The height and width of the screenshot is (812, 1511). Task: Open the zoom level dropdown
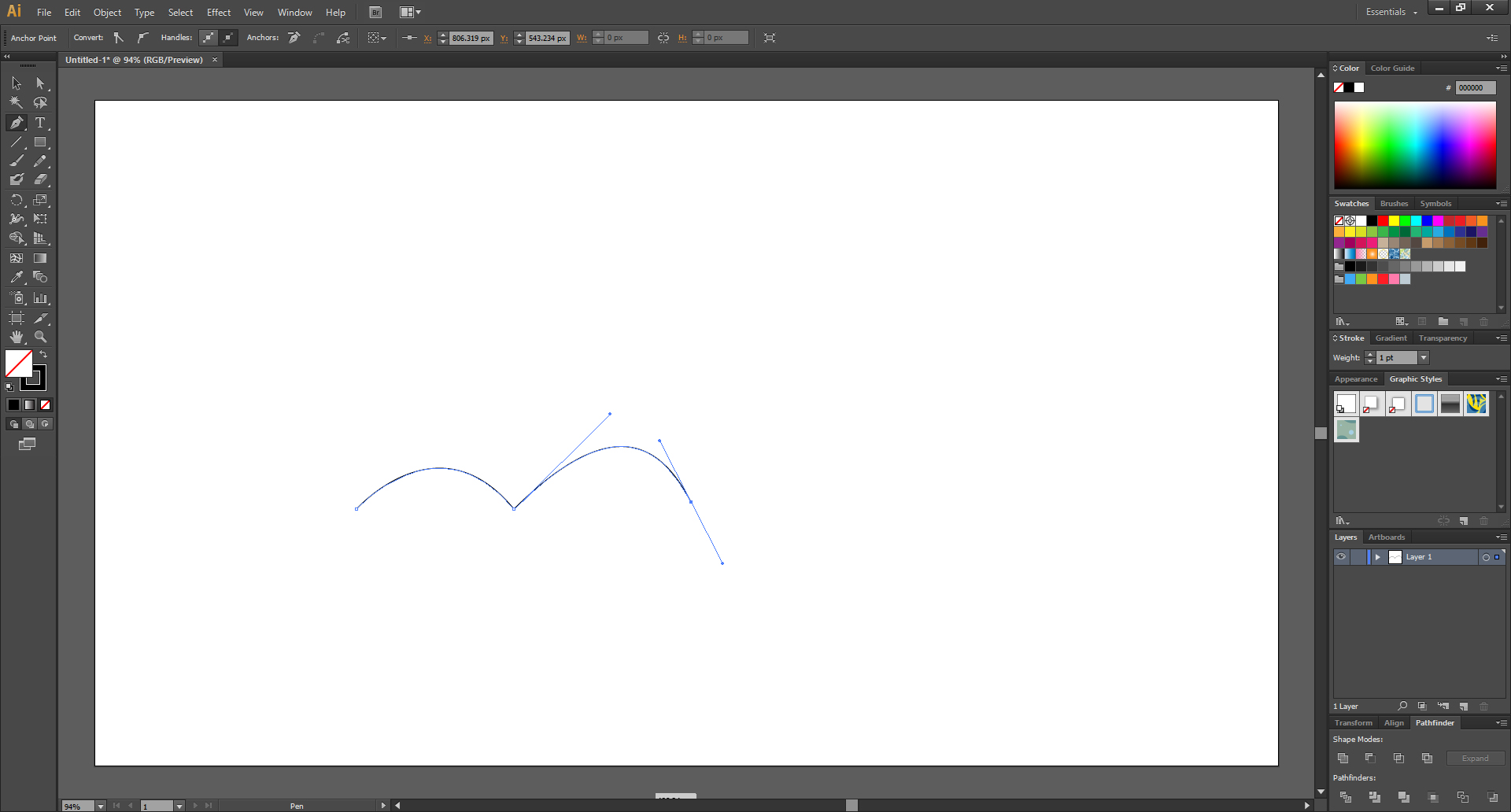coord(101,806)
